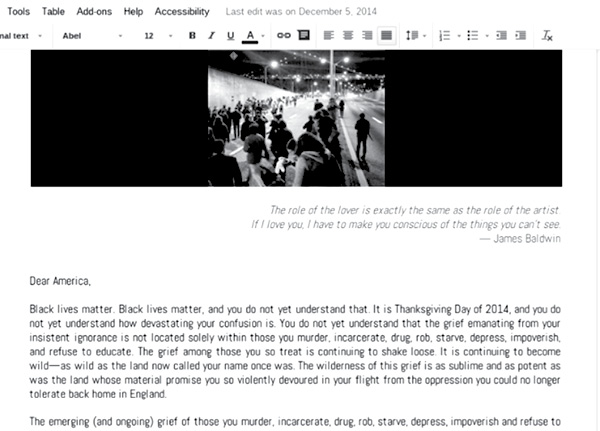The width and height of the screenshot is (600, 431).
Task: Open the Help menu
Action: (x=133, y=11)
